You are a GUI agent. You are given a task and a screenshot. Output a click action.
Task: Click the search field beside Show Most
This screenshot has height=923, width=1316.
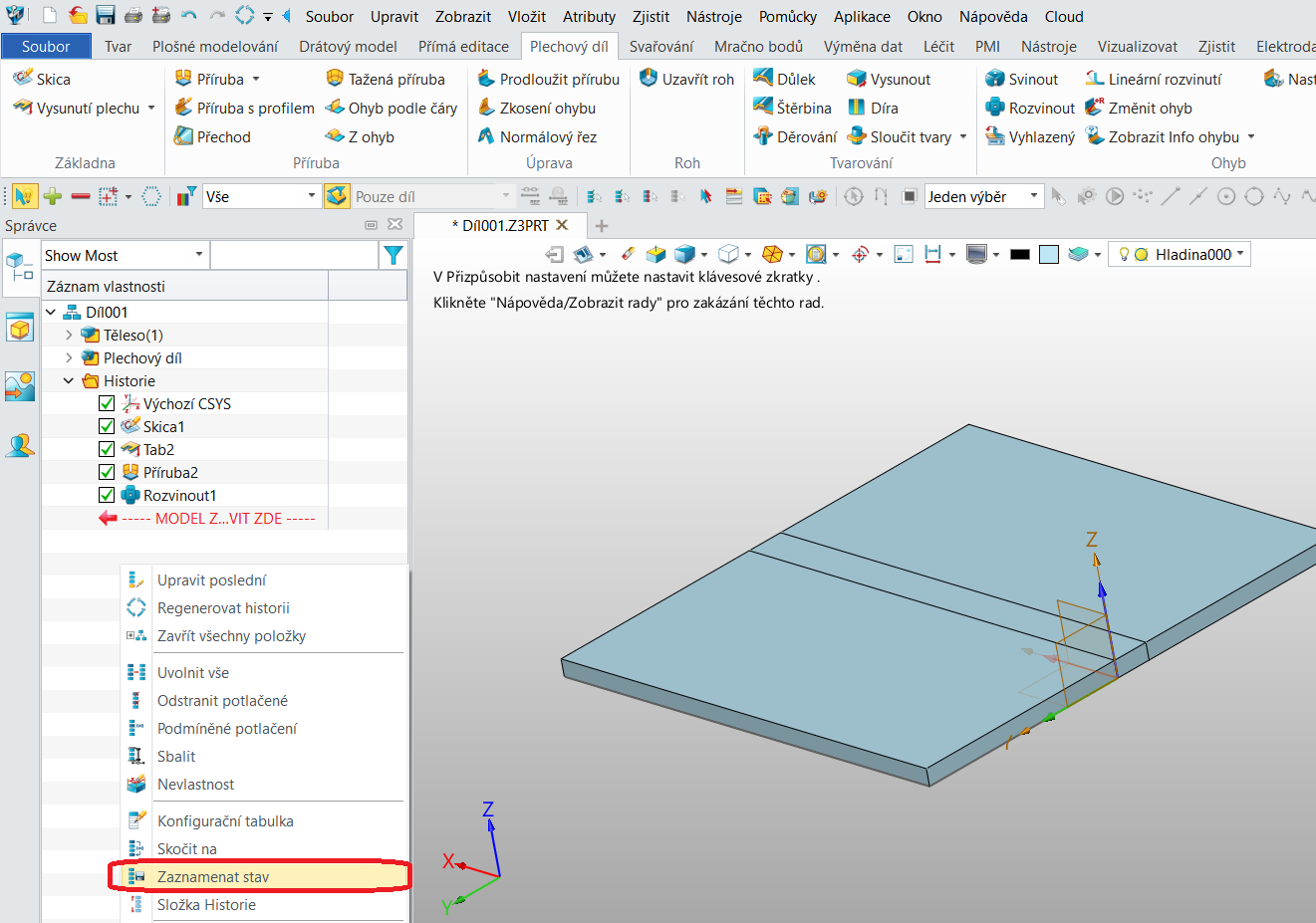click(x=294, y=255)
